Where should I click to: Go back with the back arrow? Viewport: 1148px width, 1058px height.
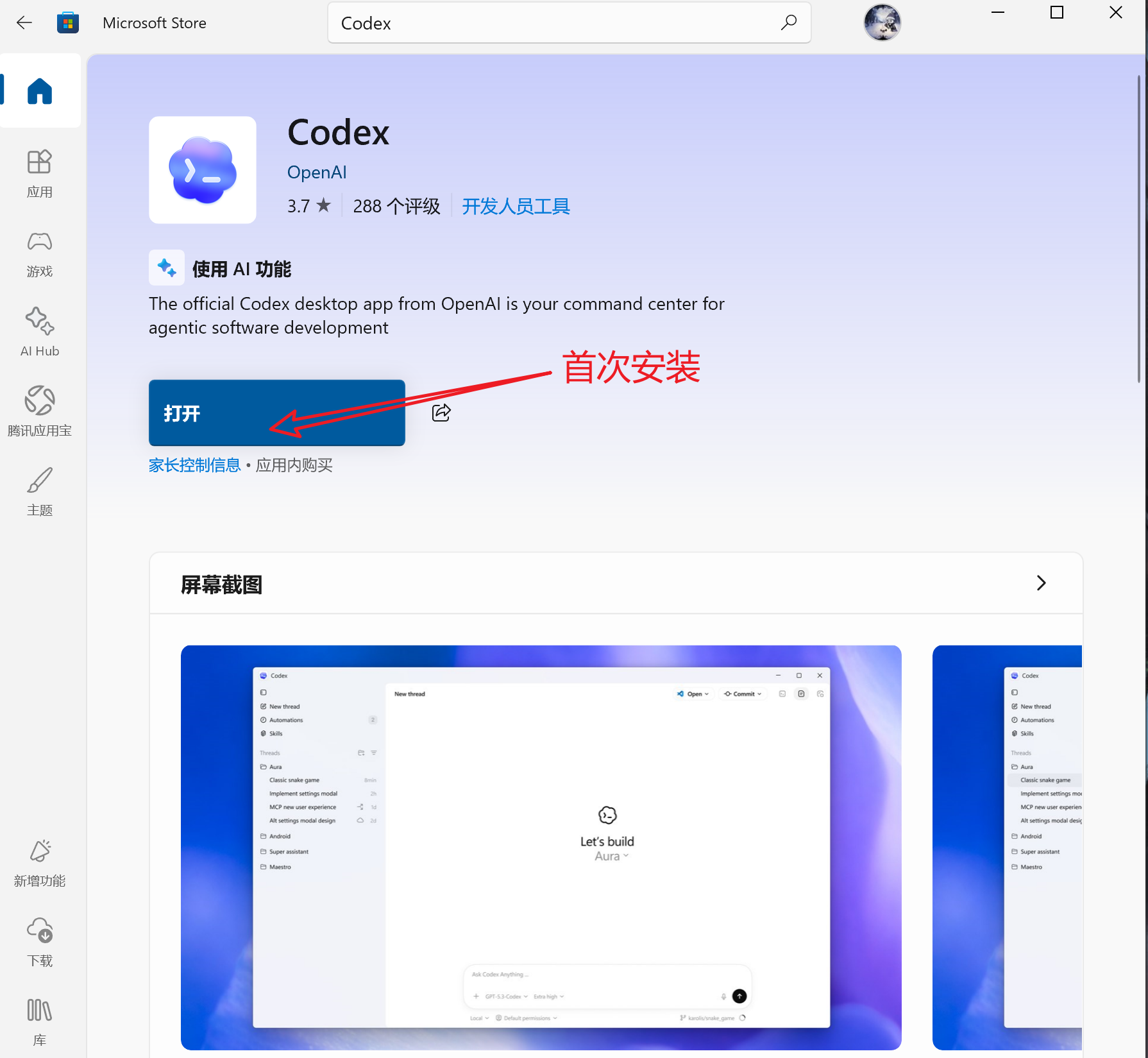(x=24, y=23)
